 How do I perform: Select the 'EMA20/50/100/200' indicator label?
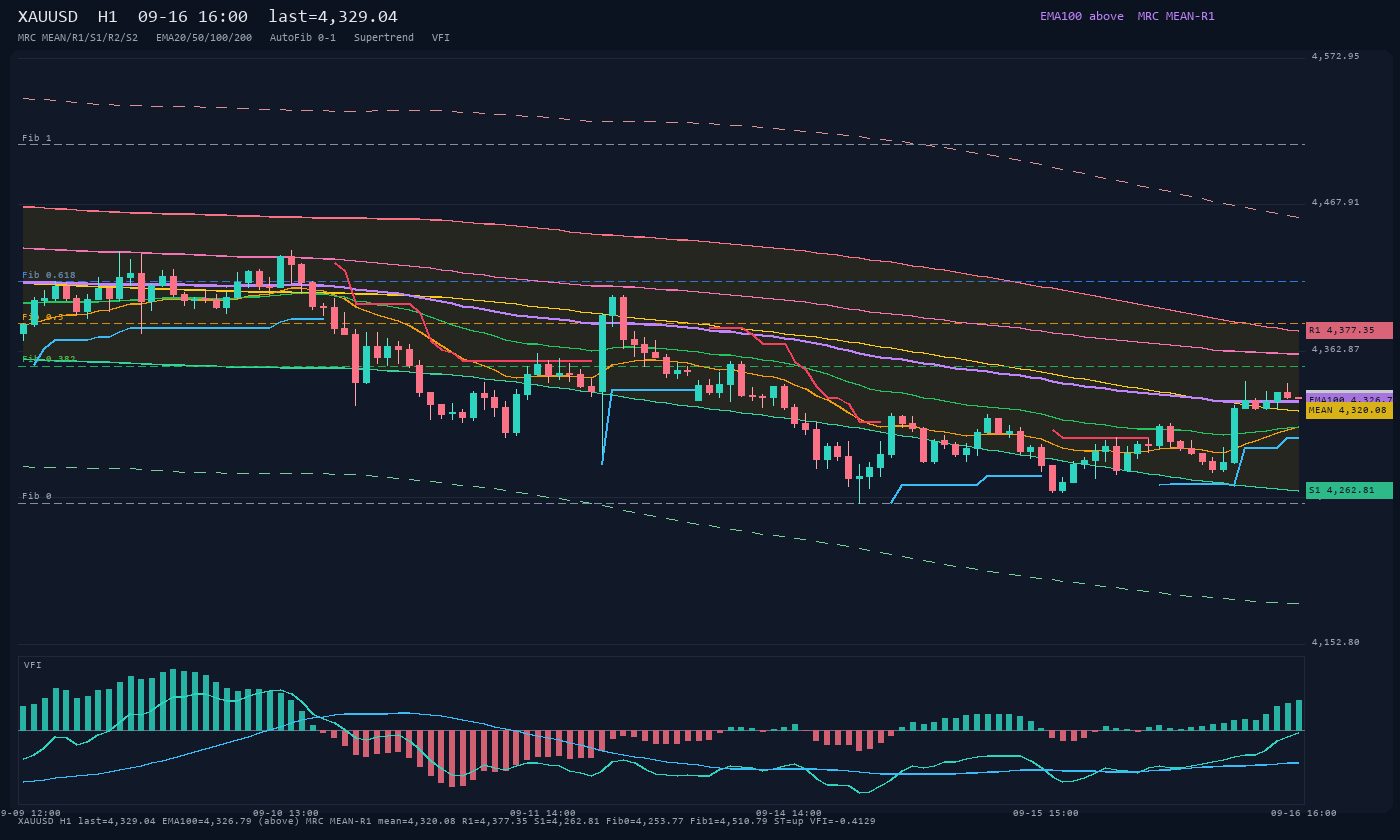(204, 38)
